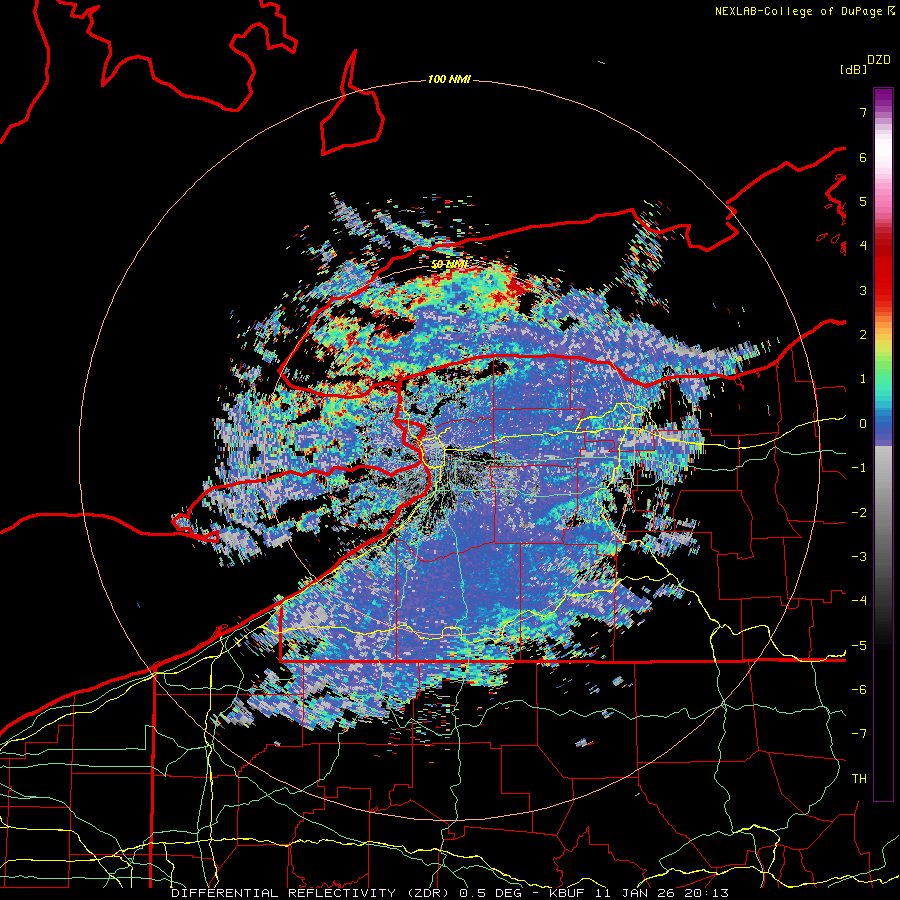Click the 11 JAN 26 date in caption
This screenshot has height=900, width=900.
635,893
